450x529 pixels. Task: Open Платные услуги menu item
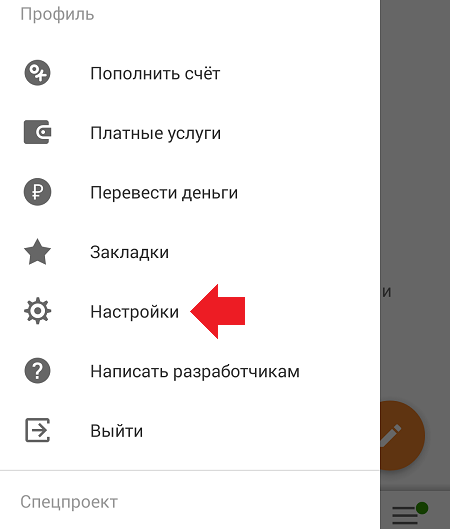(x=190, y=133)
